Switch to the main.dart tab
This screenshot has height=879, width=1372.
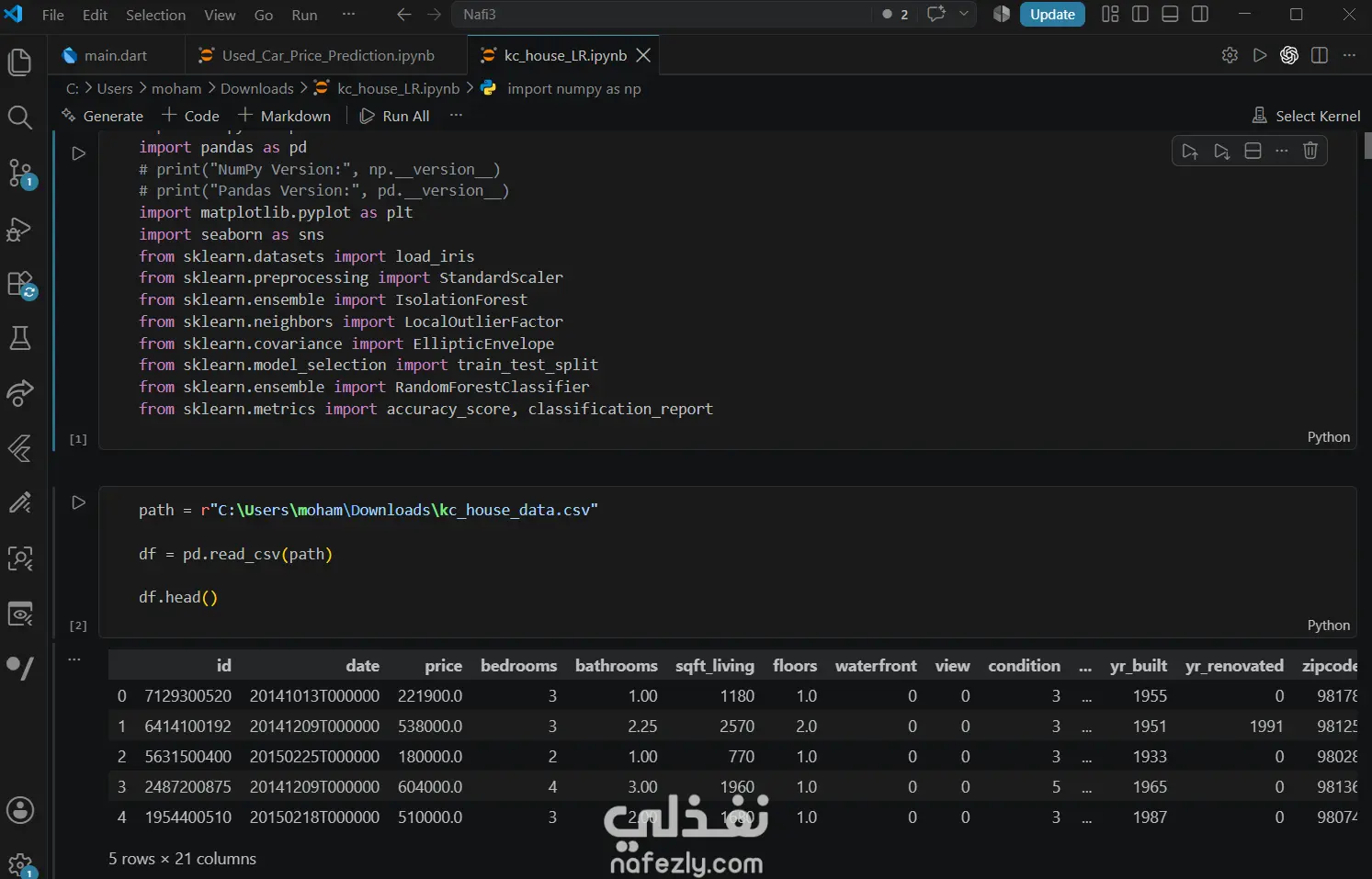point(116,55)
